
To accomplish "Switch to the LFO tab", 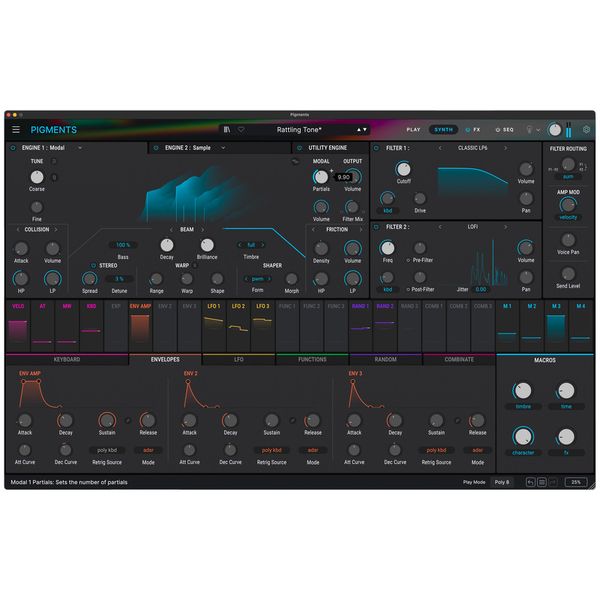I will click(x=238, y=359).
